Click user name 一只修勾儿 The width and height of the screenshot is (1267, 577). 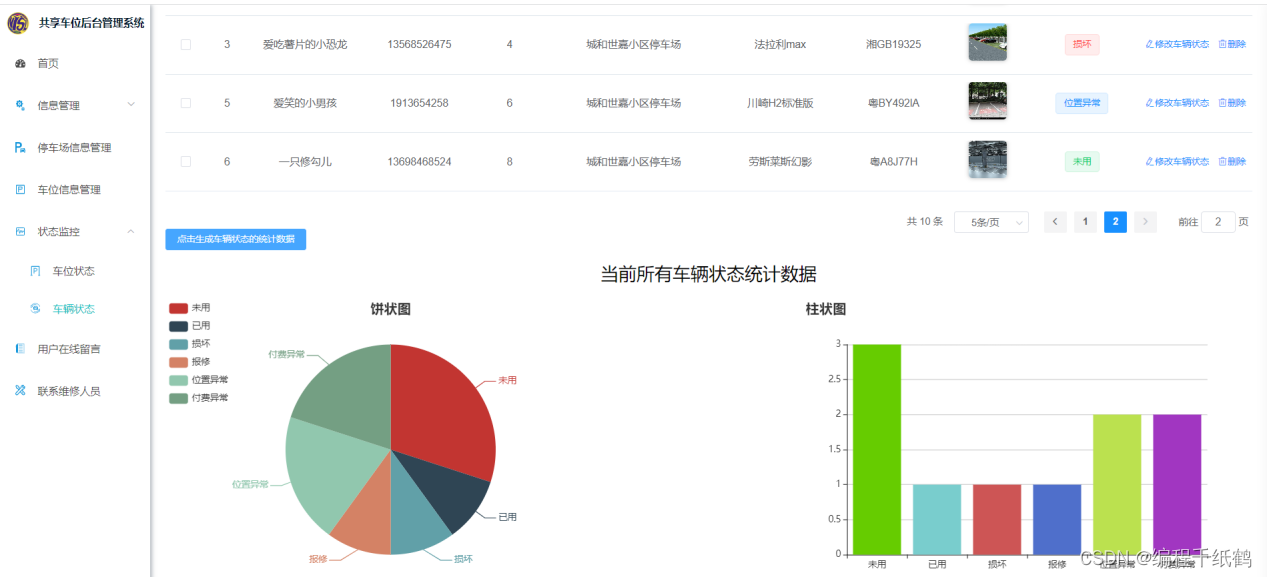click(305, 161)
